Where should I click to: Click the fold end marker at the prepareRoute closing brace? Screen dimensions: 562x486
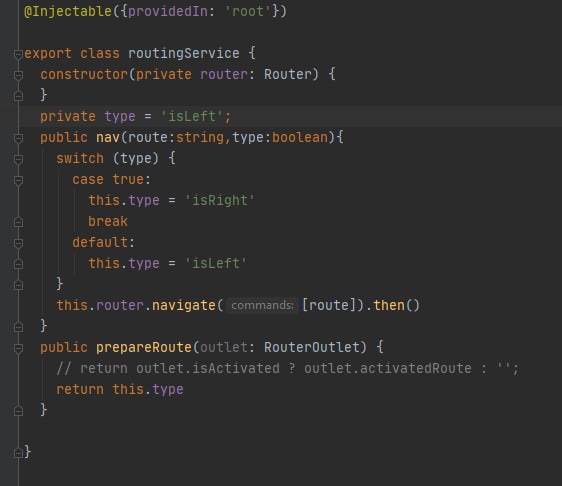(x=18, y=411)
